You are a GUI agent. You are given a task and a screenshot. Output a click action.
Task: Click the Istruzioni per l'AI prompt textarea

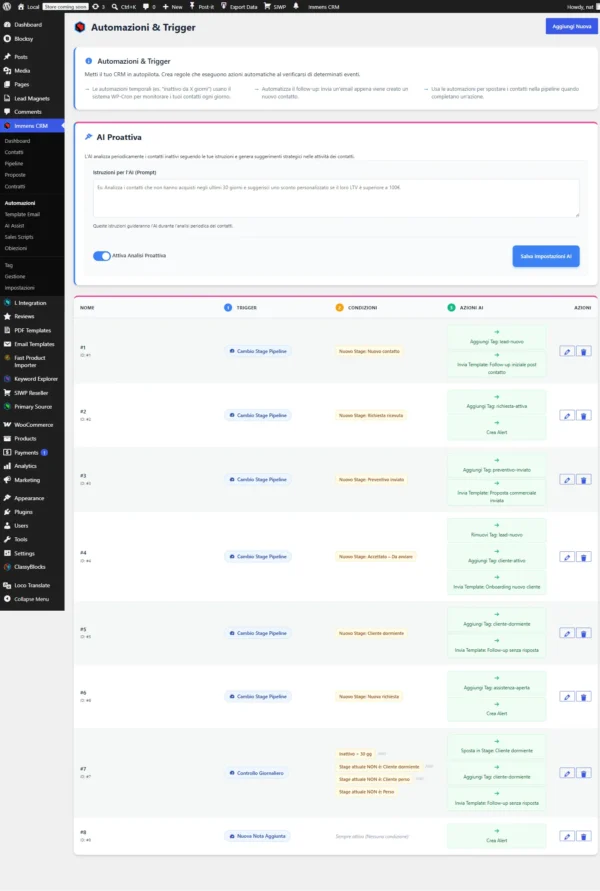click(x=336, y=198)
